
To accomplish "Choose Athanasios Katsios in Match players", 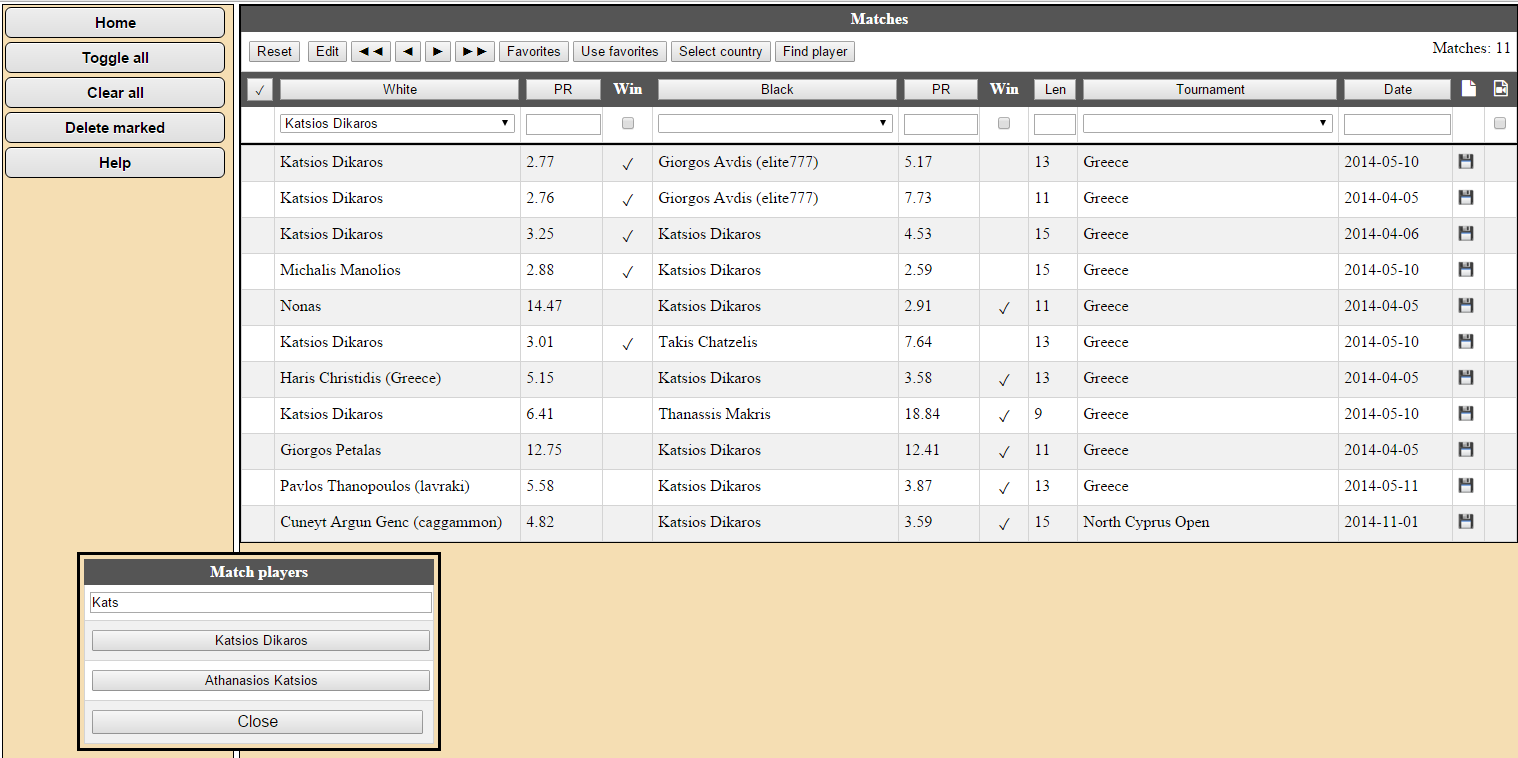I will tap(261, 681).
